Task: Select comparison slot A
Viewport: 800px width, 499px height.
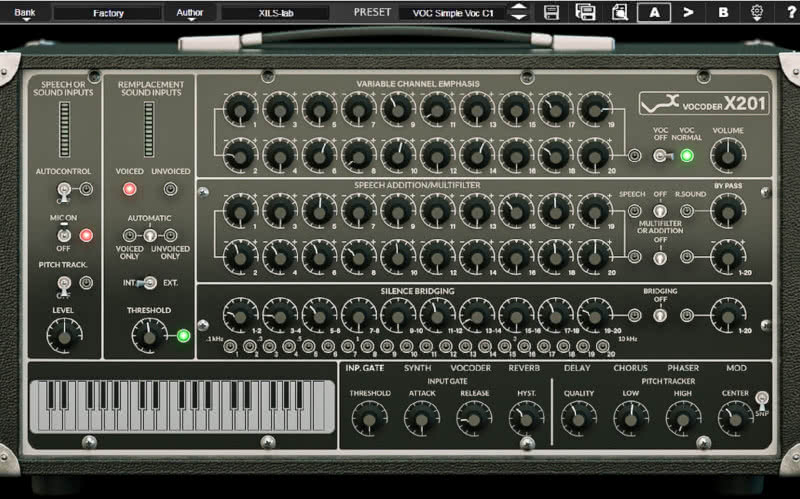Action: coord(654,12)
